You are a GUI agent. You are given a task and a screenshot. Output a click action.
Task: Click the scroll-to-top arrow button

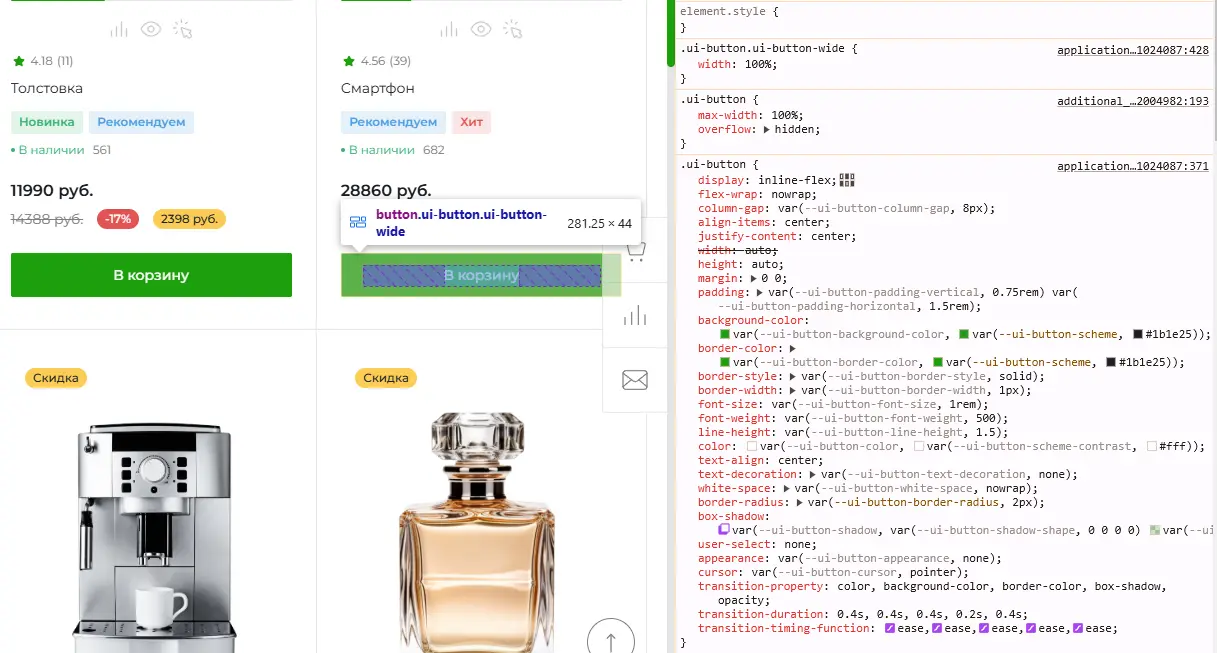611,638
